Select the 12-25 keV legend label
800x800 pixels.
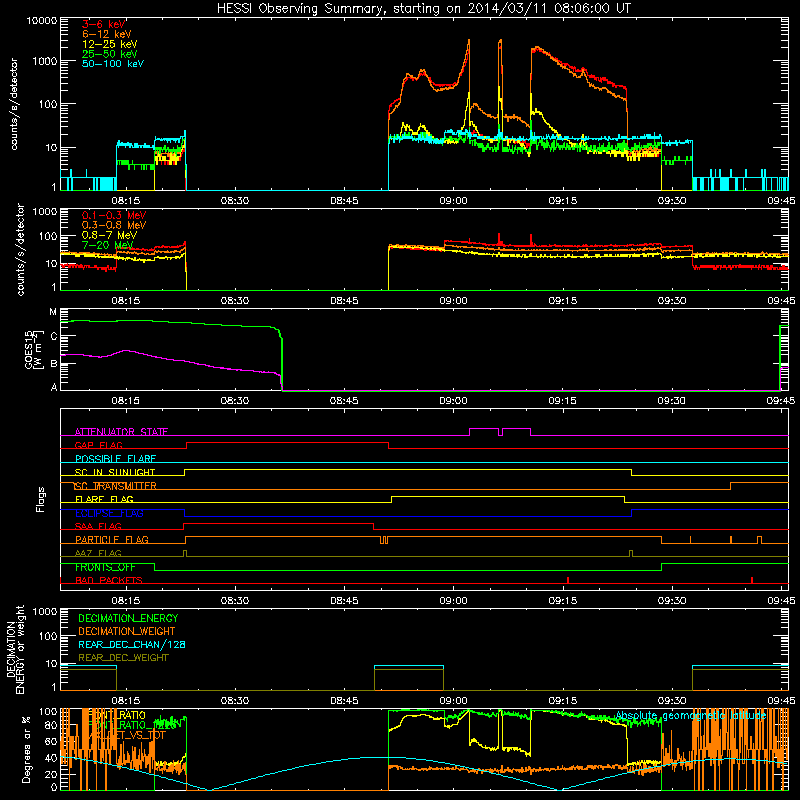pos(110,44)
